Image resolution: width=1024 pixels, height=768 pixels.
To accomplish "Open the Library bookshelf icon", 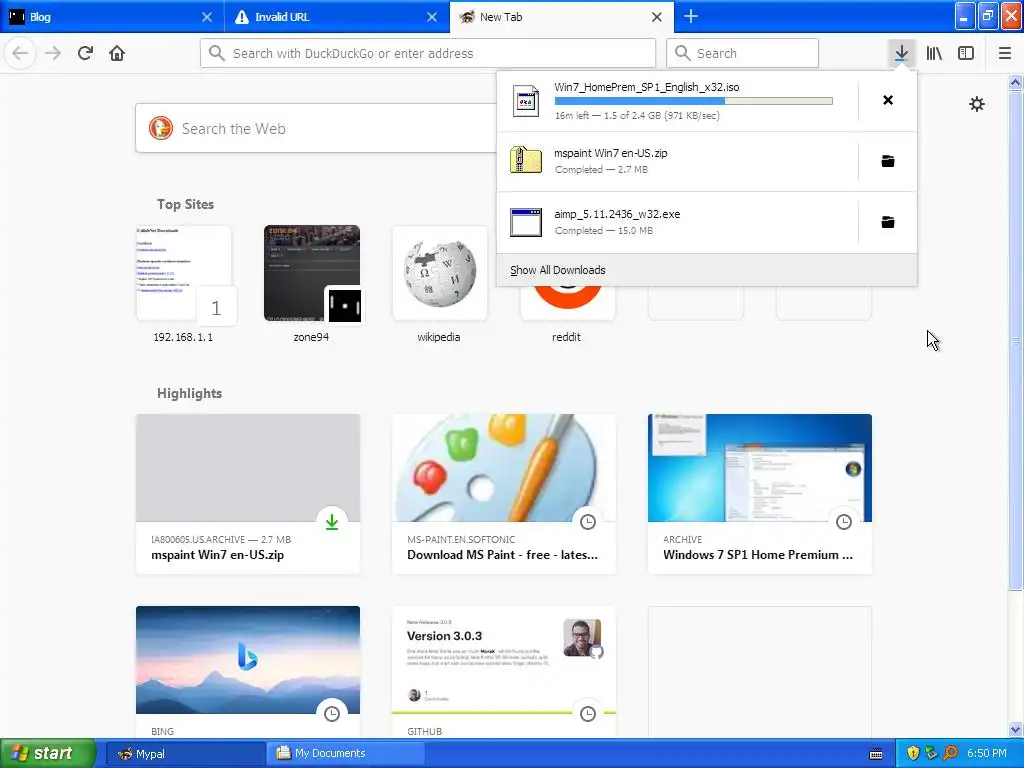I will coord(934,53).
